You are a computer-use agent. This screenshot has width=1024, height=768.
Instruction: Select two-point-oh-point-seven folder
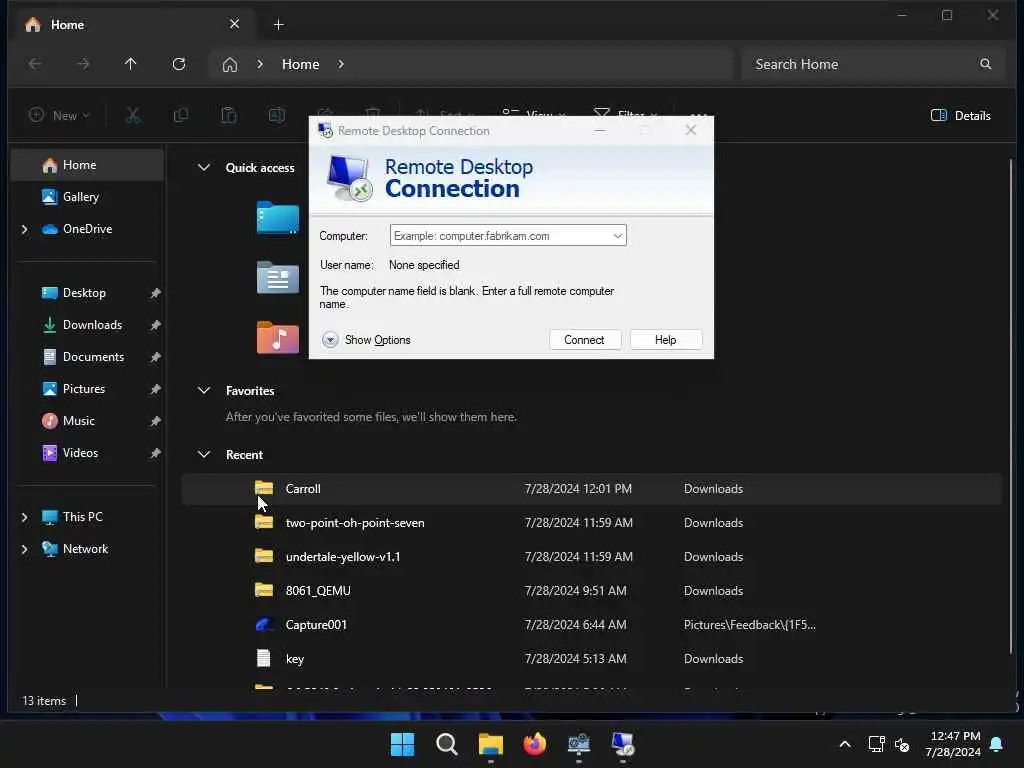tap(591, 523)
